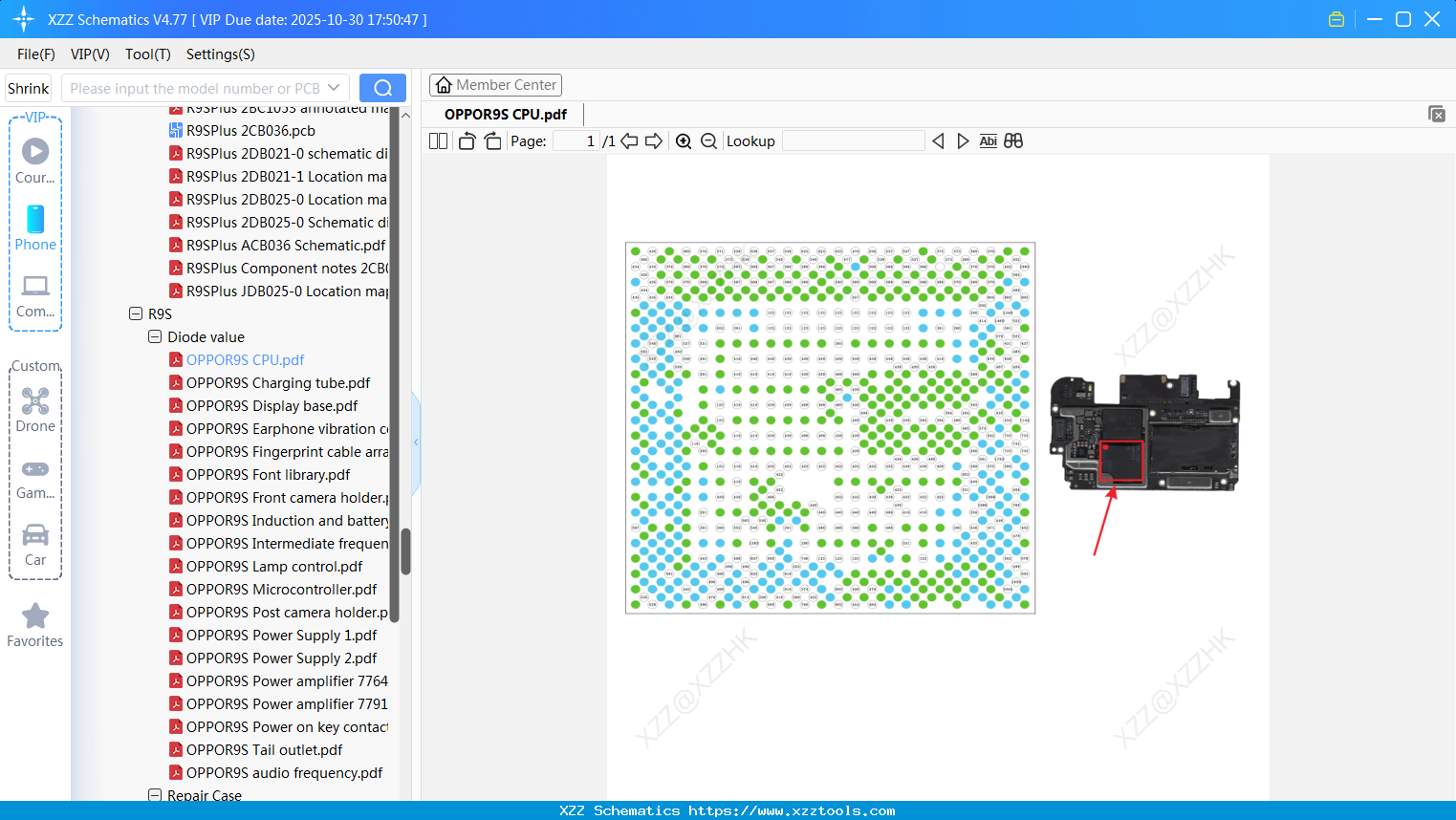Select the Drone category icon
The image size is (1456, 820).
point(35,410)
